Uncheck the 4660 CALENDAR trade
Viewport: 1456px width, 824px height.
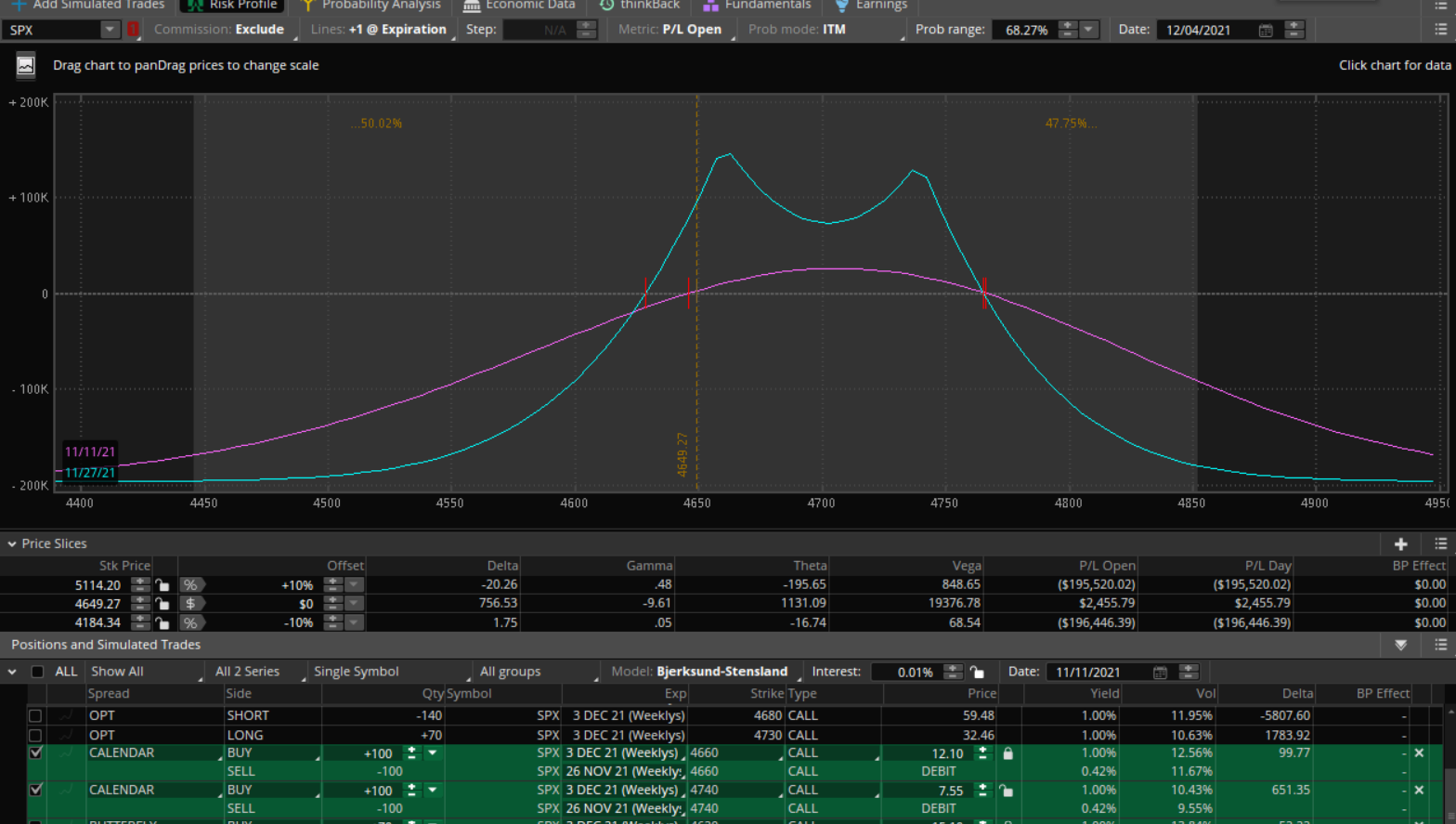click(35, 753)
